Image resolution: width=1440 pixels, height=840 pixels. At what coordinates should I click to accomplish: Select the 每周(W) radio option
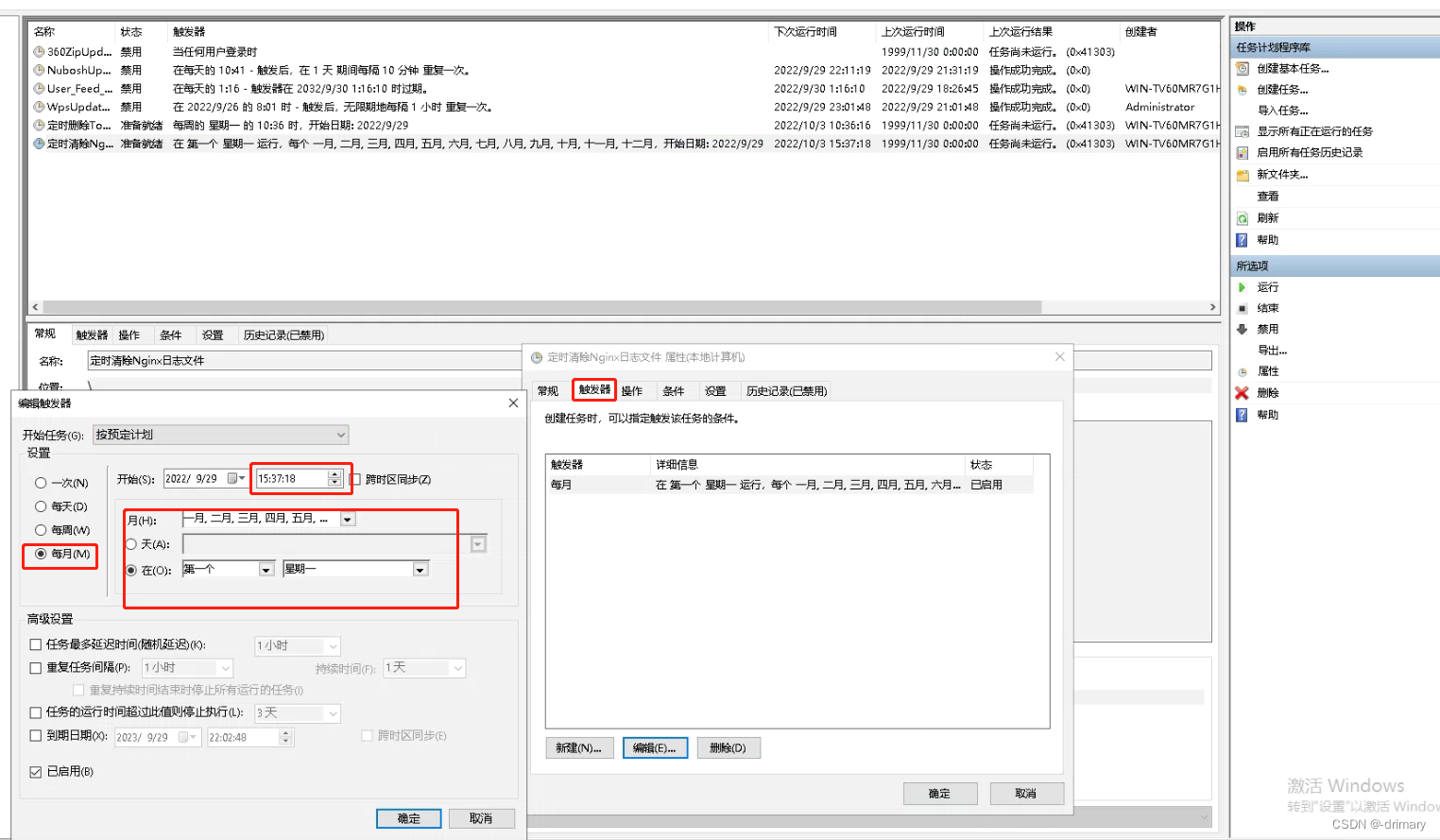click(41, 530)
